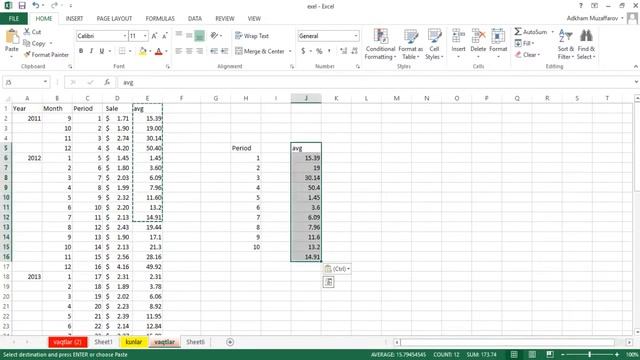
Task: Click the Adkham Muzaffarov account name
Action: click(x=592, y=18)
